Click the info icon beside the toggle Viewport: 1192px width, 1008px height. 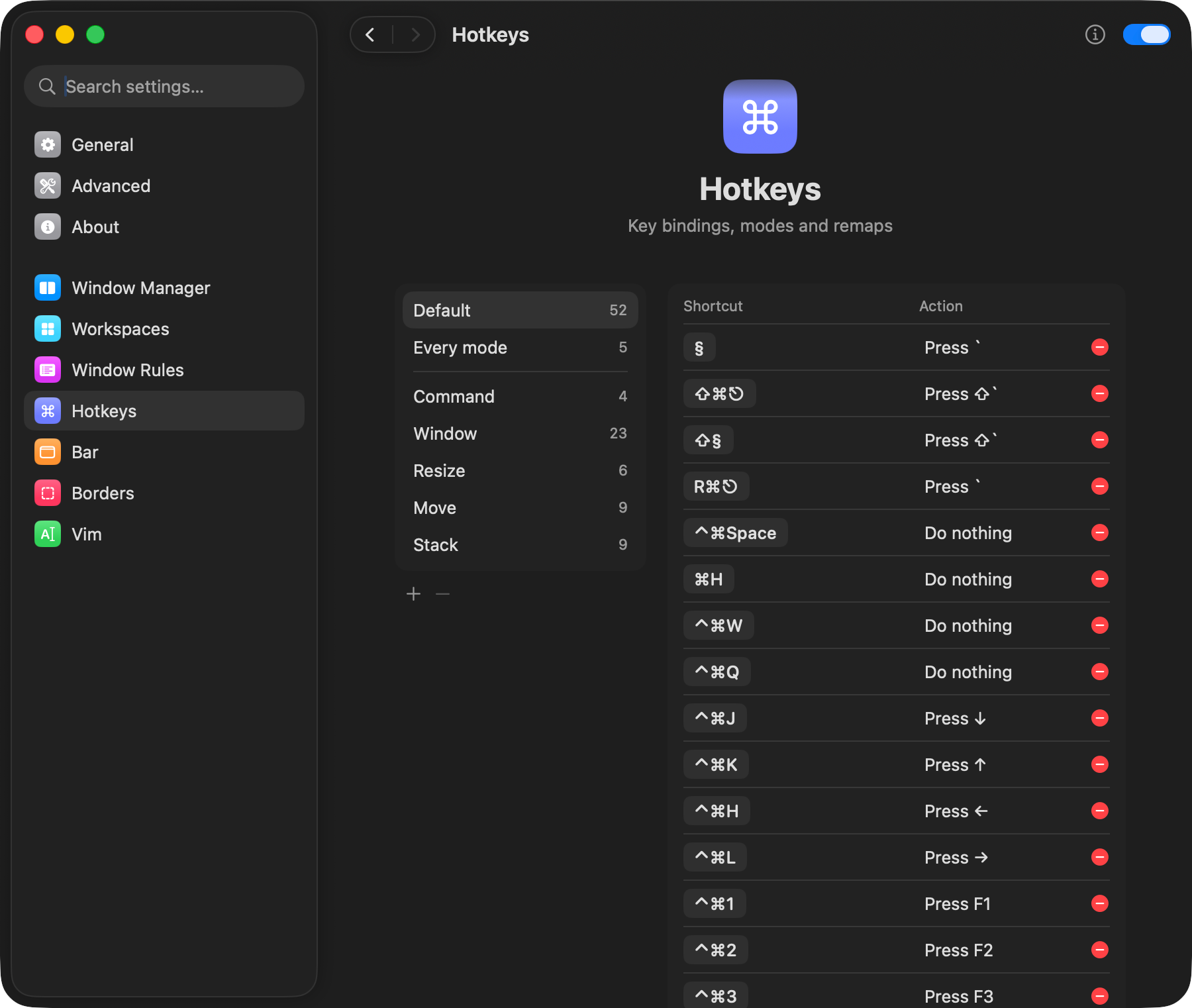pos(1095,34)
